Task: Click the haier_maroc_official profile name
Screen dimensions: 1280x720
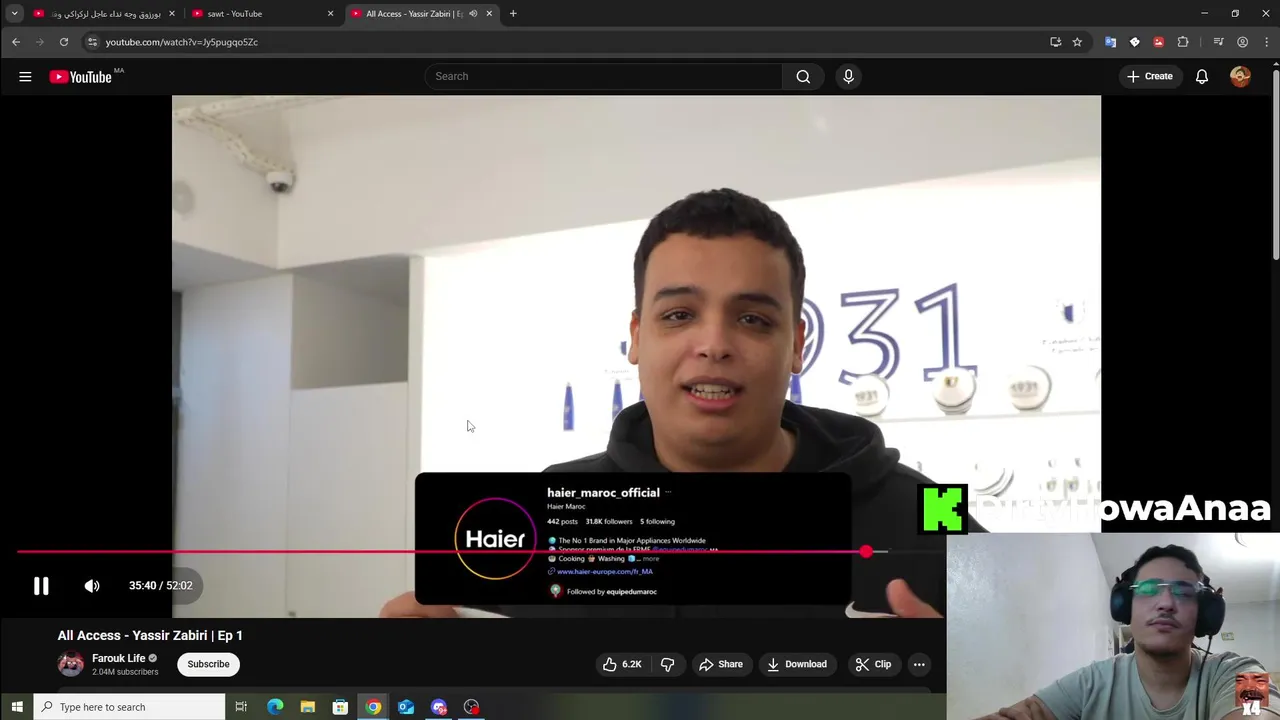Action: (603, 493)
